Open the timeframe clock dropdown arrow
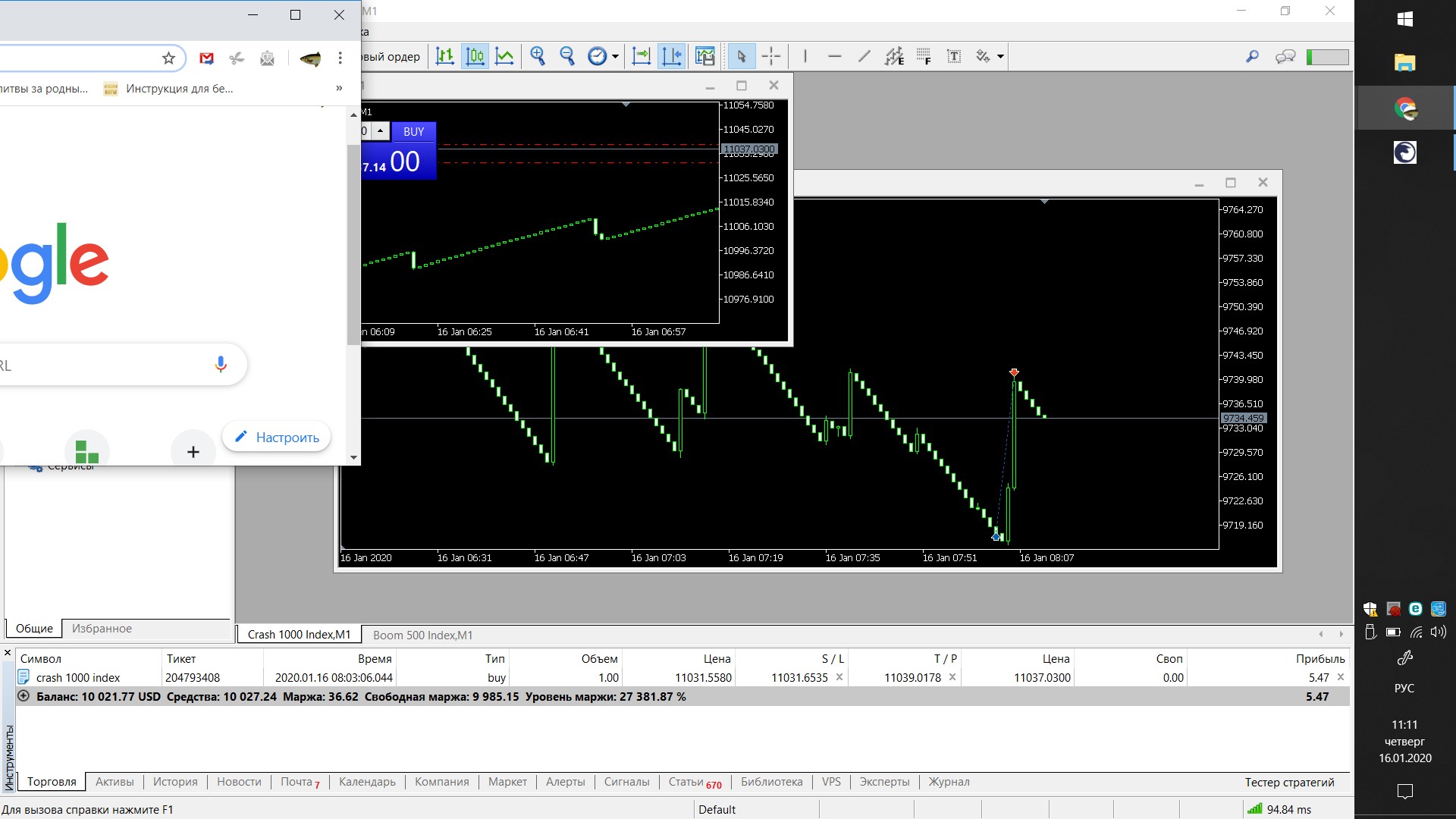The width and height of the screenshot is (1456, 819). pyautogui.click(x=615, y=57)
